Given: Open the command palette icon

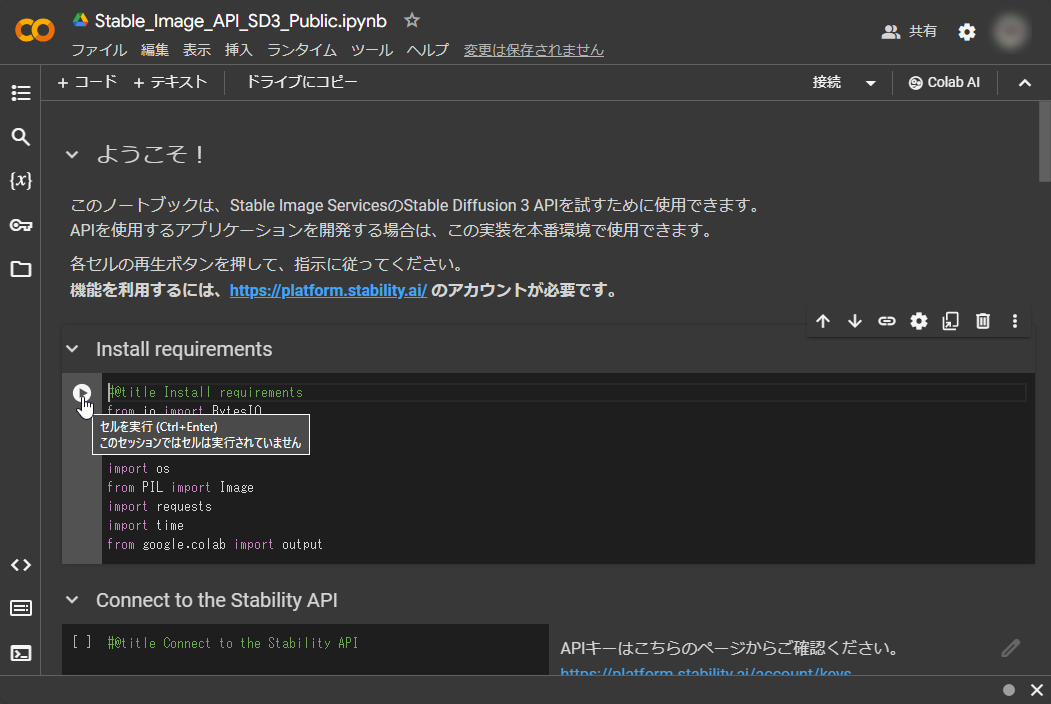Looking at the screenshot, I should pyautogui.click(x=21, y=608).
